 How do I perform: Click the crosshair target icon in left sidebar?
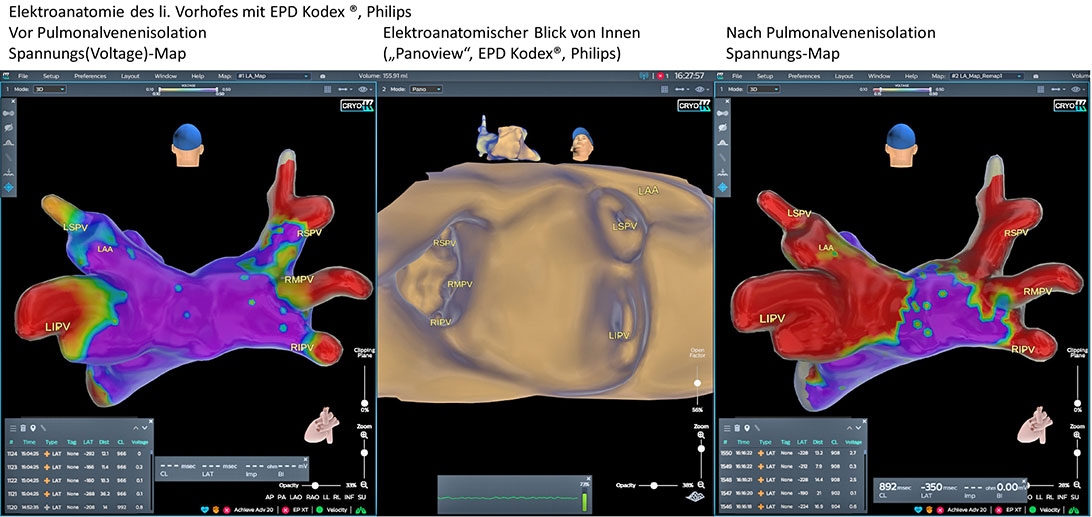(x=10, y=187)
